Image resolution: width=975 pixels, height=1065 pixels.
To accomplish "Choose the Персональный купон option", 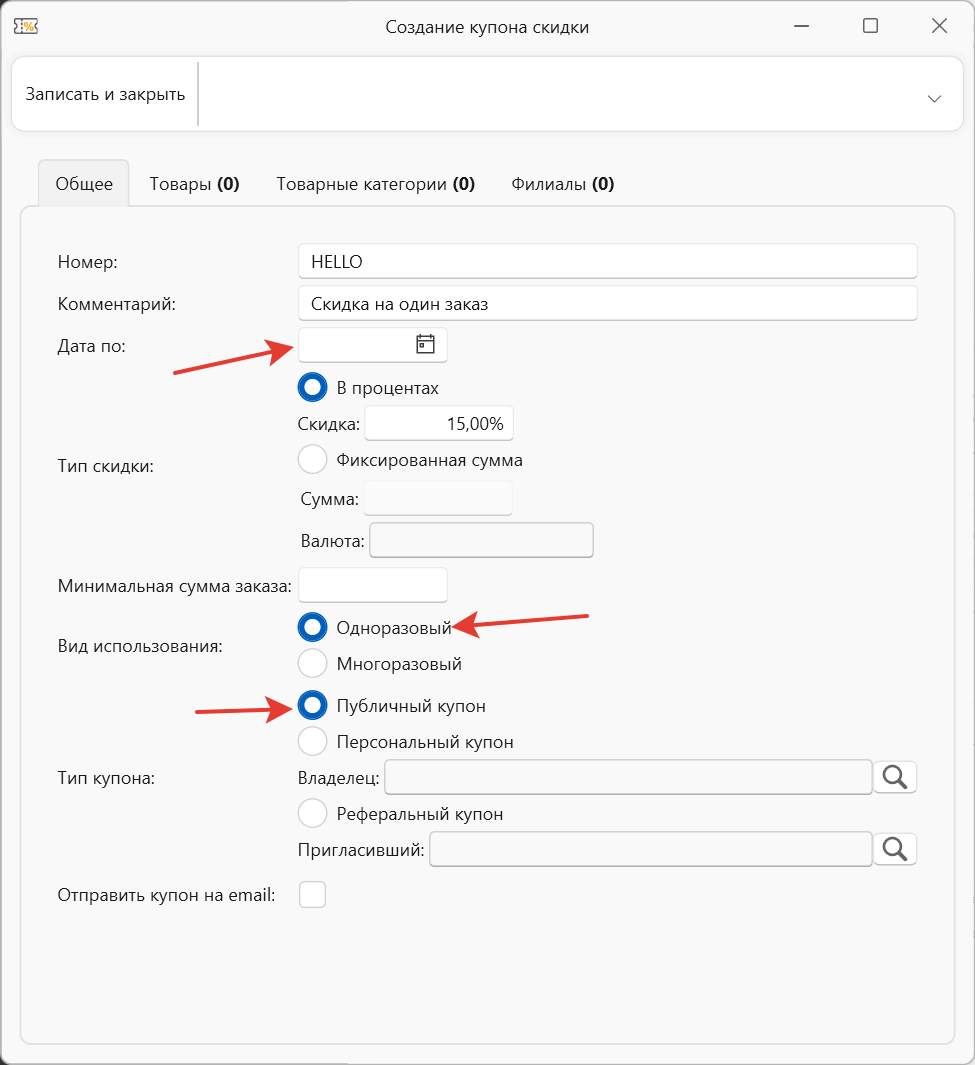I will pos(313,742).
